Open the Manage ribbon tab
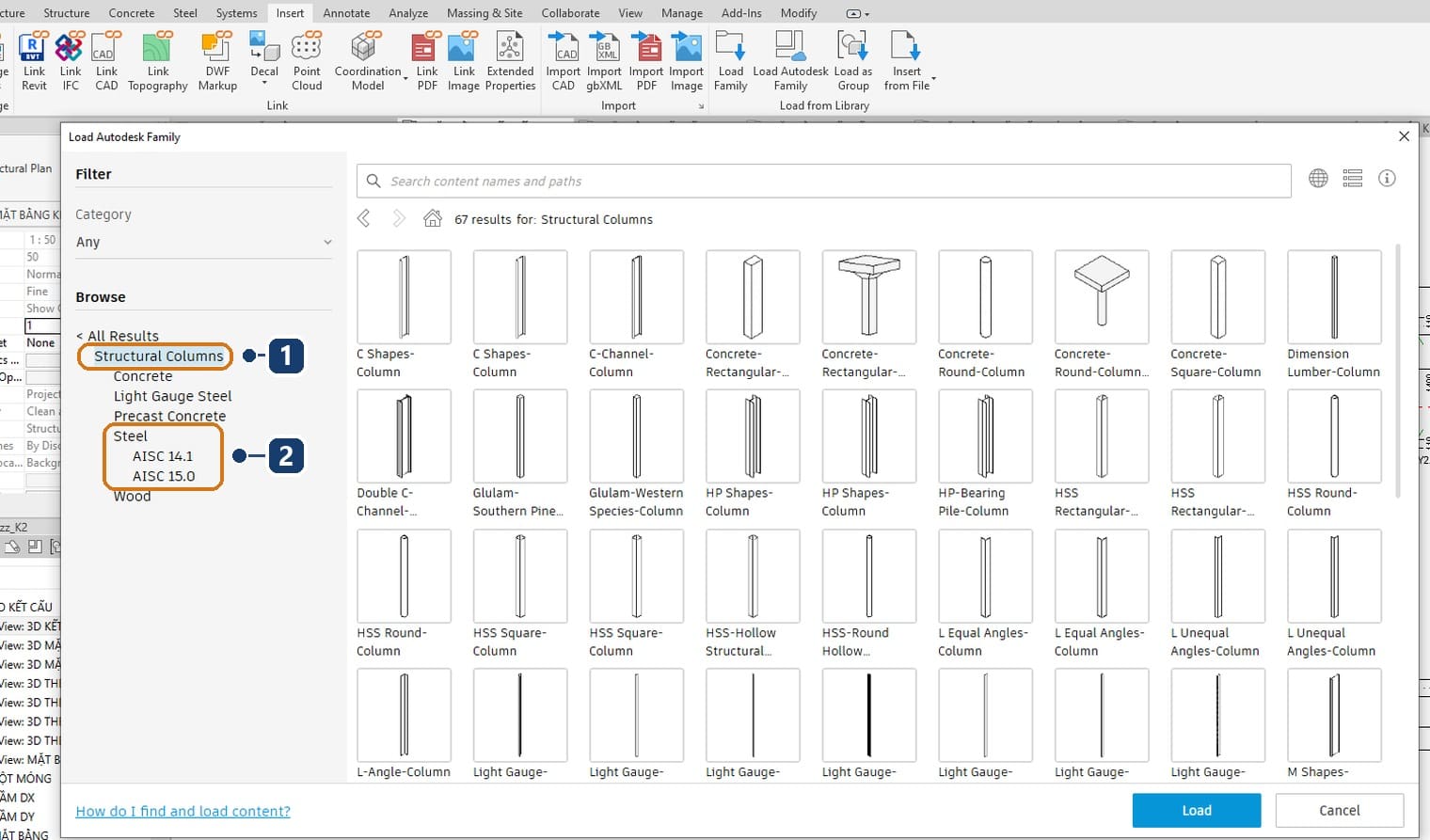This screenshot has height=840, width=1430. click(x=682, y=13)
